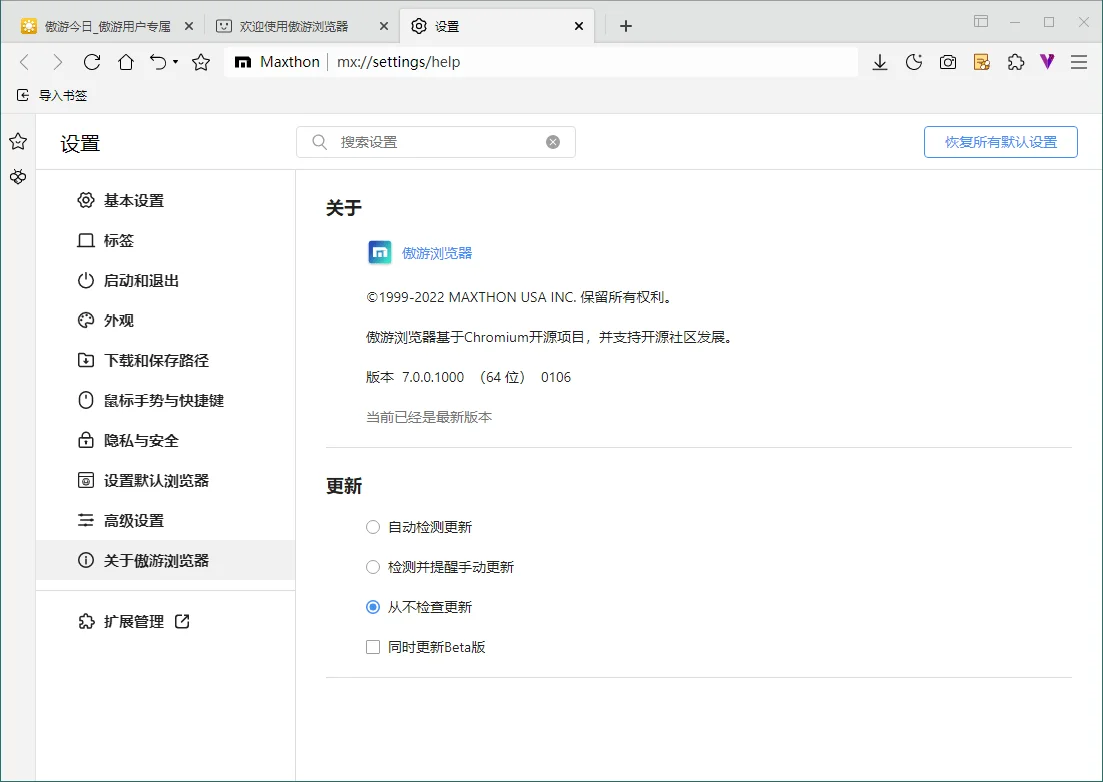Click the purple V icon in the toolbar
This screenshot has height=782, width=1103.
pos(1046,62)
